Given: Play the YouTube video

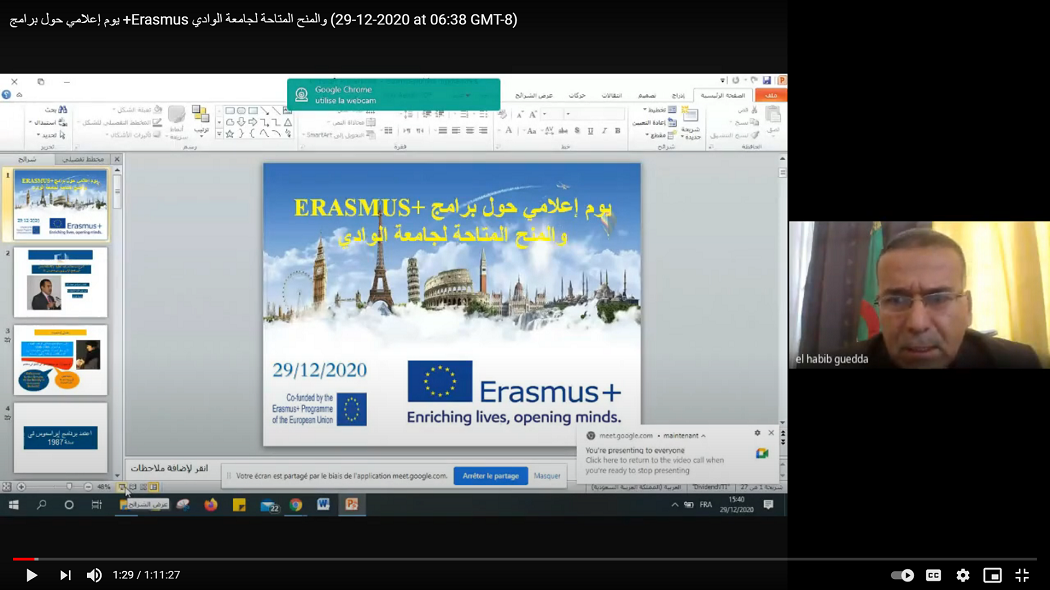Looking at the screenshot, I should [x=31, y=575].
